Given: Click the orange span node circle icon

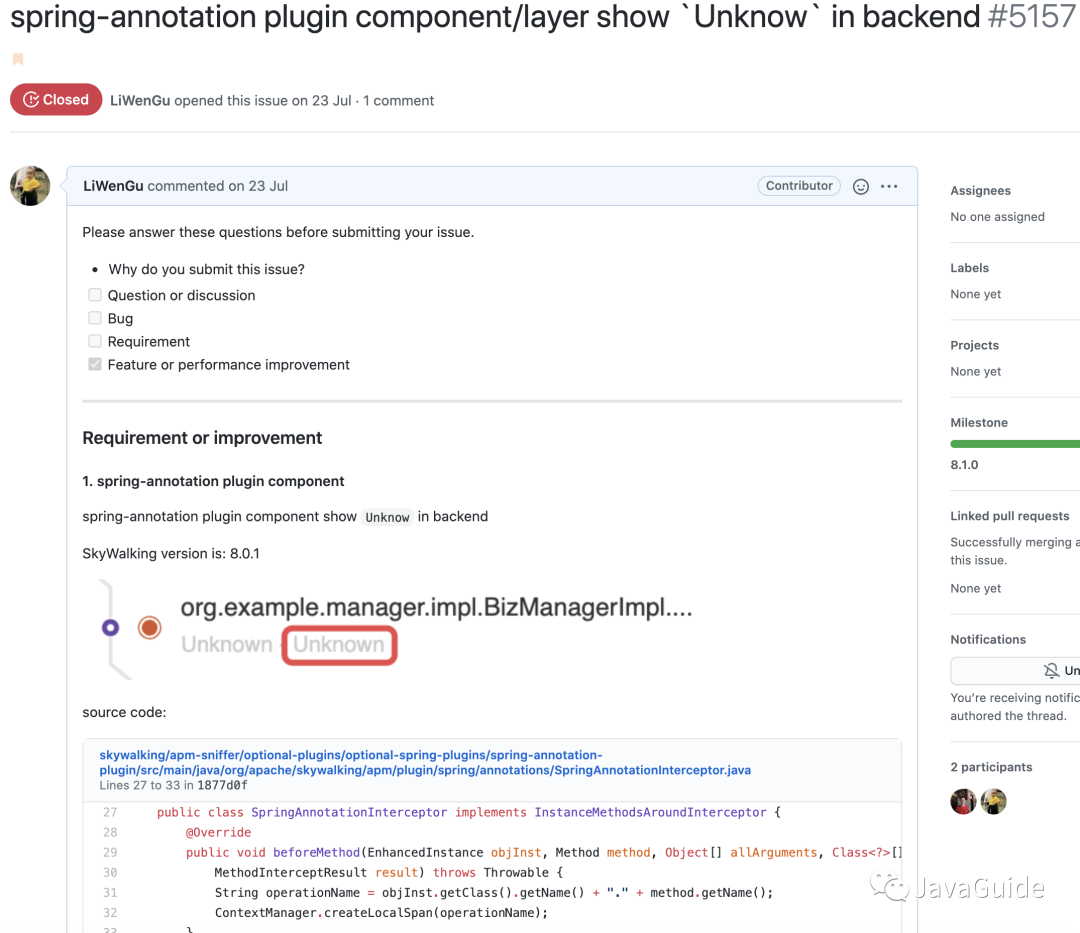Looking at the screenshot, I should [150, 628].
